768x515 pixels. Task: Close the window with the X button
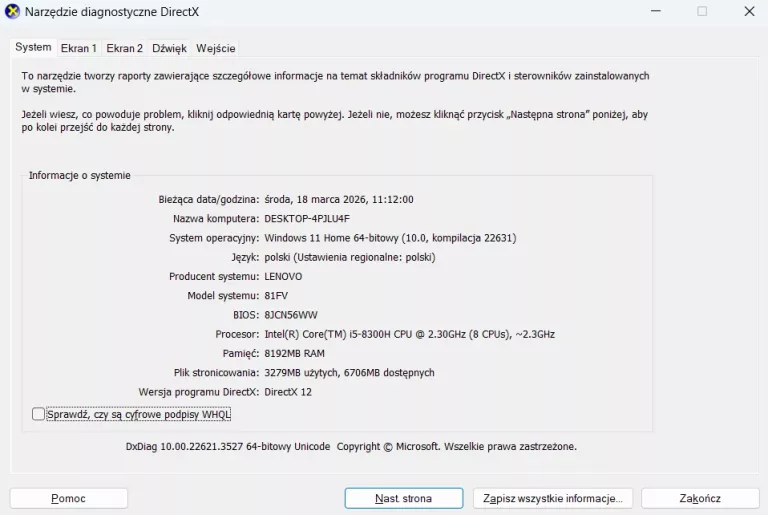tap(749, 12)
